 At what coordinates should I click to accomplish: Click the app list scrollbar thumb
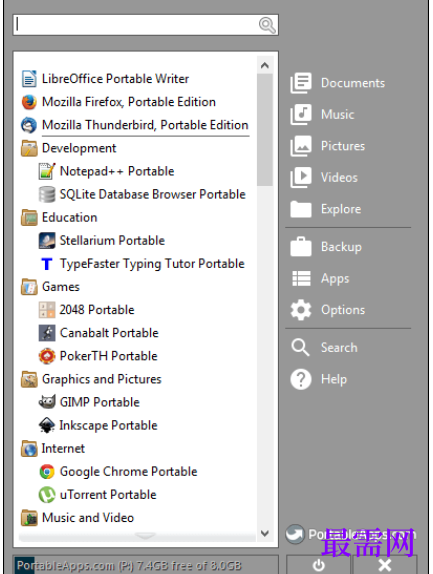265,130
